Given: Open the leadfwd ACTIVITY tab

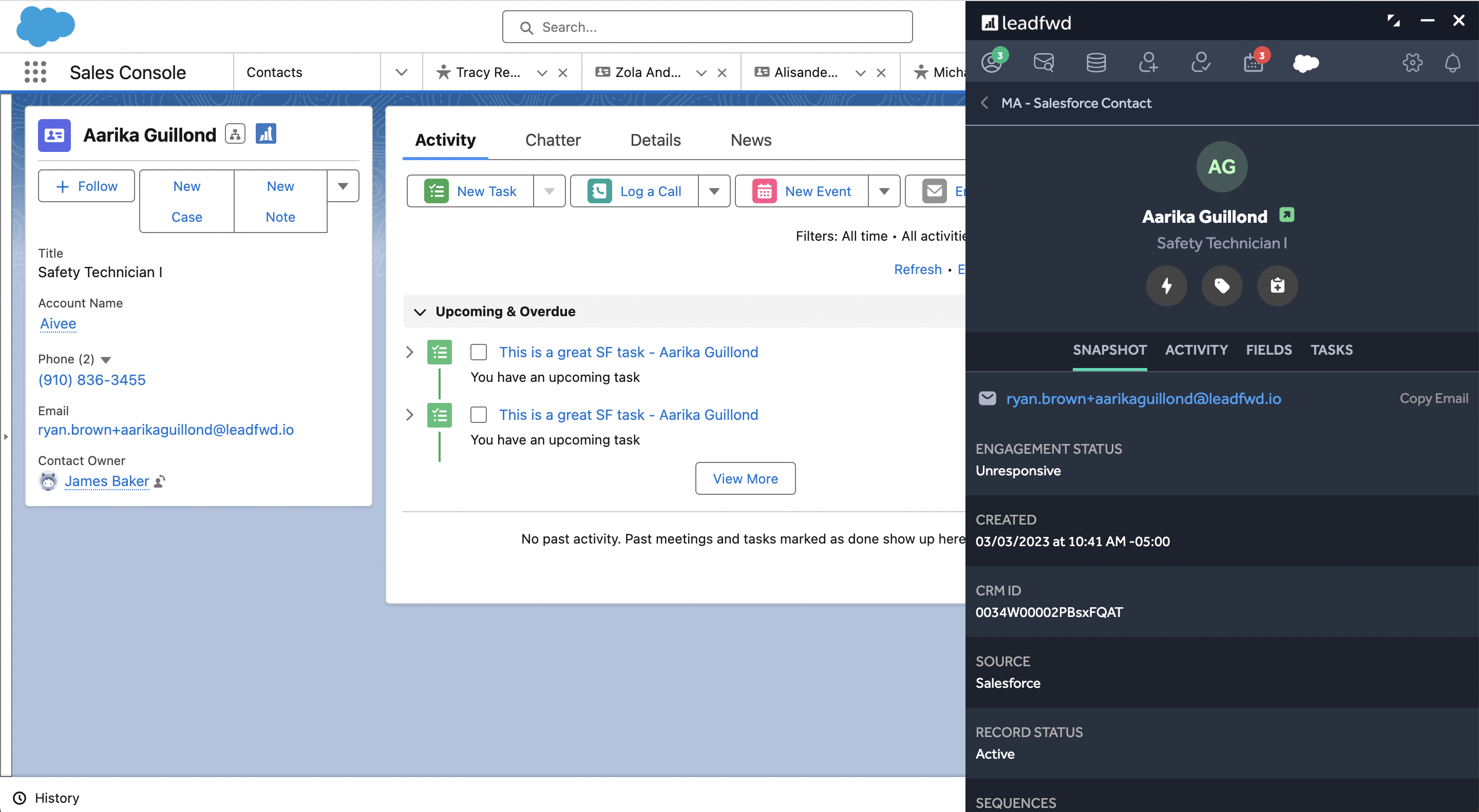Looking at the screenshot, I should click(1197, 350).
